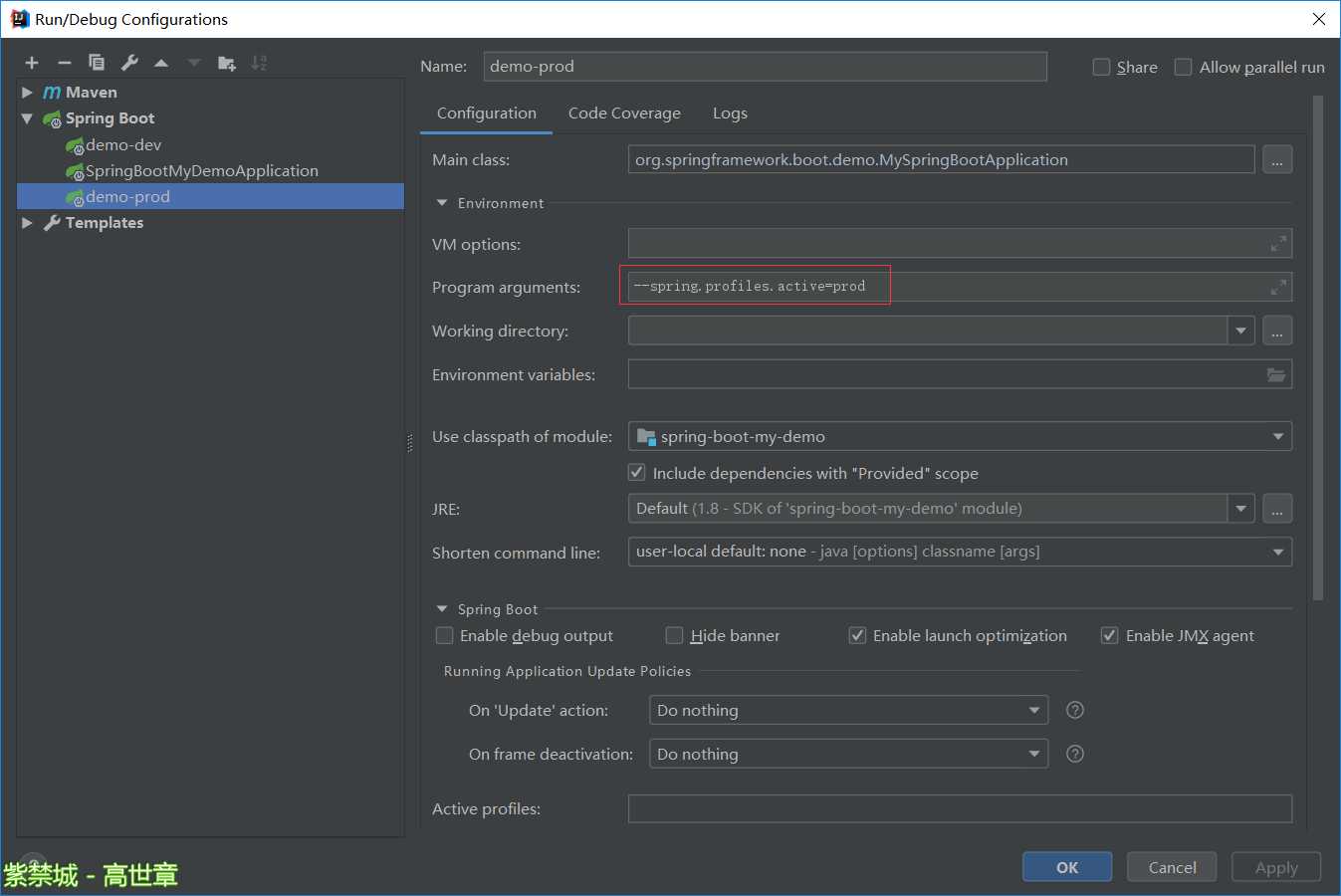Switch to the Logs tab
The width and height of the screenshot is (1341, 896).
tap(730, 113)
